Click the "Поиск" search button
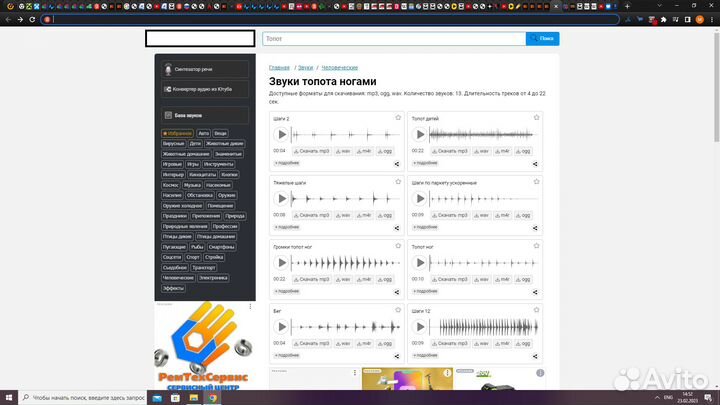The height and width of the screenshot is (405, 720). [x=545, y=38]
